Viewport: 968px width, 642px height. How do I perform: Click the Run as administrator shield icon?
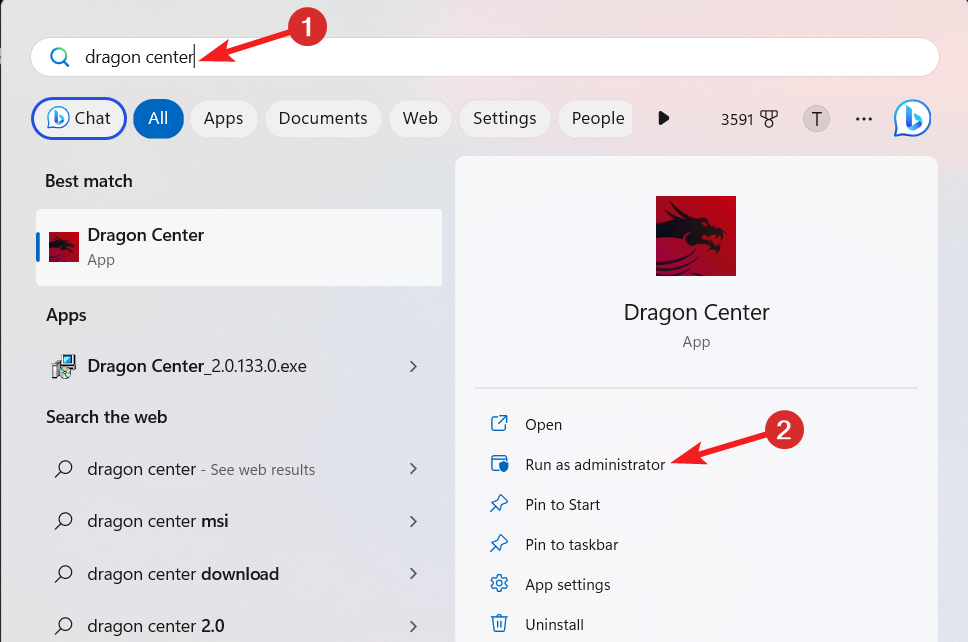pyautogui.click(x=499, y=464)
